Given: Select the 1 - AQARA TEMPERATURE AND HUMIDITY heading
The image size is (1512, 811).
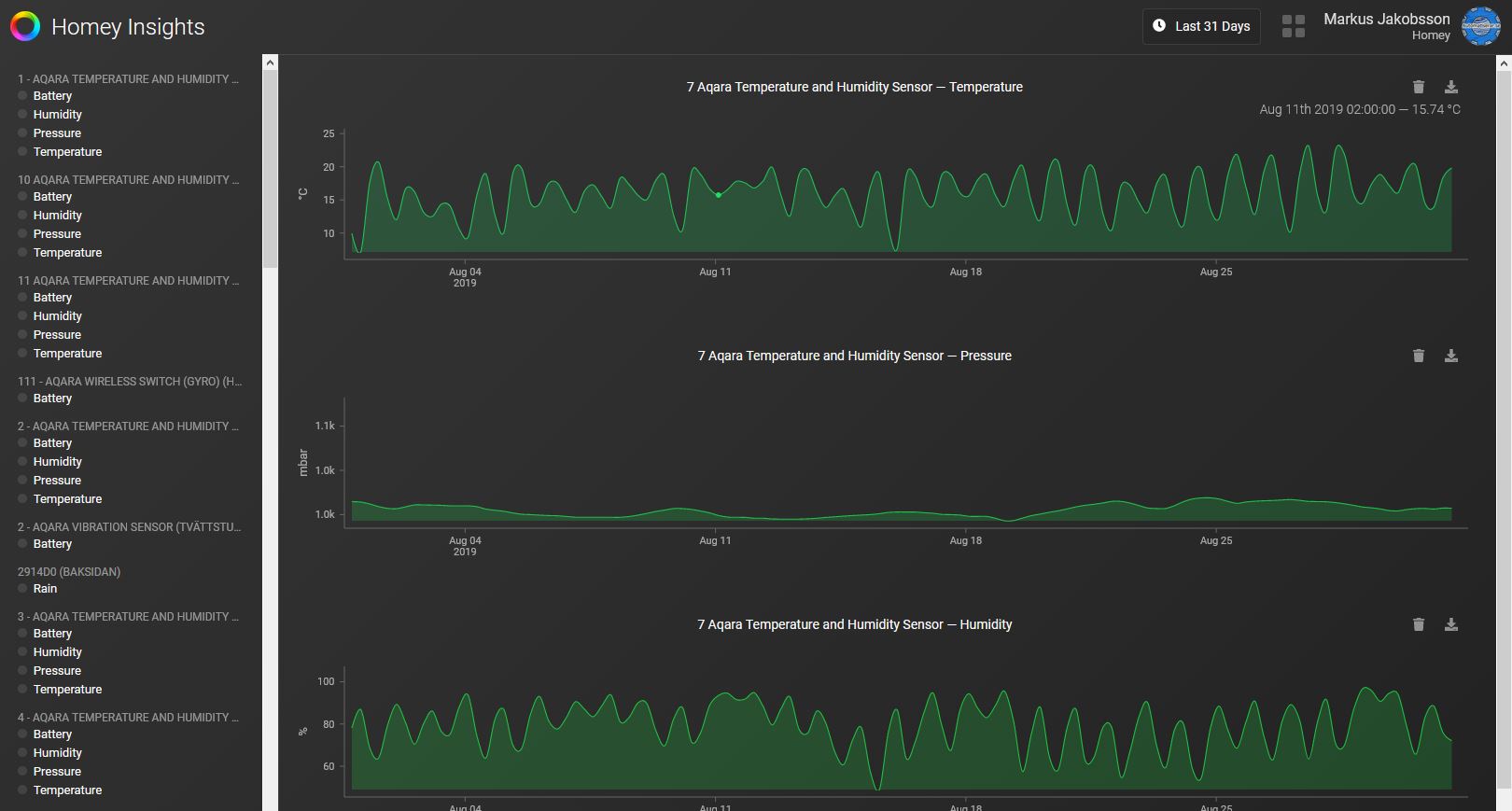Looking at the screenshot, I should coord(128,79).
